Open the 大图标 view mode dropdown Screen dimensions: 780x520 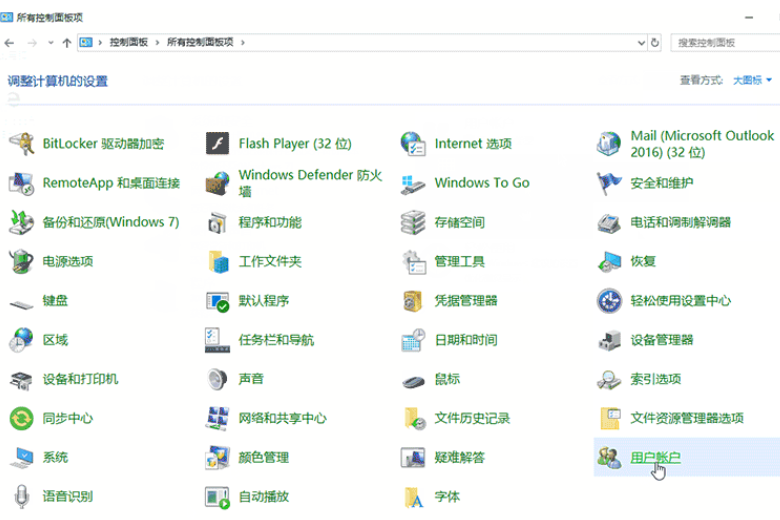point(752,80)
